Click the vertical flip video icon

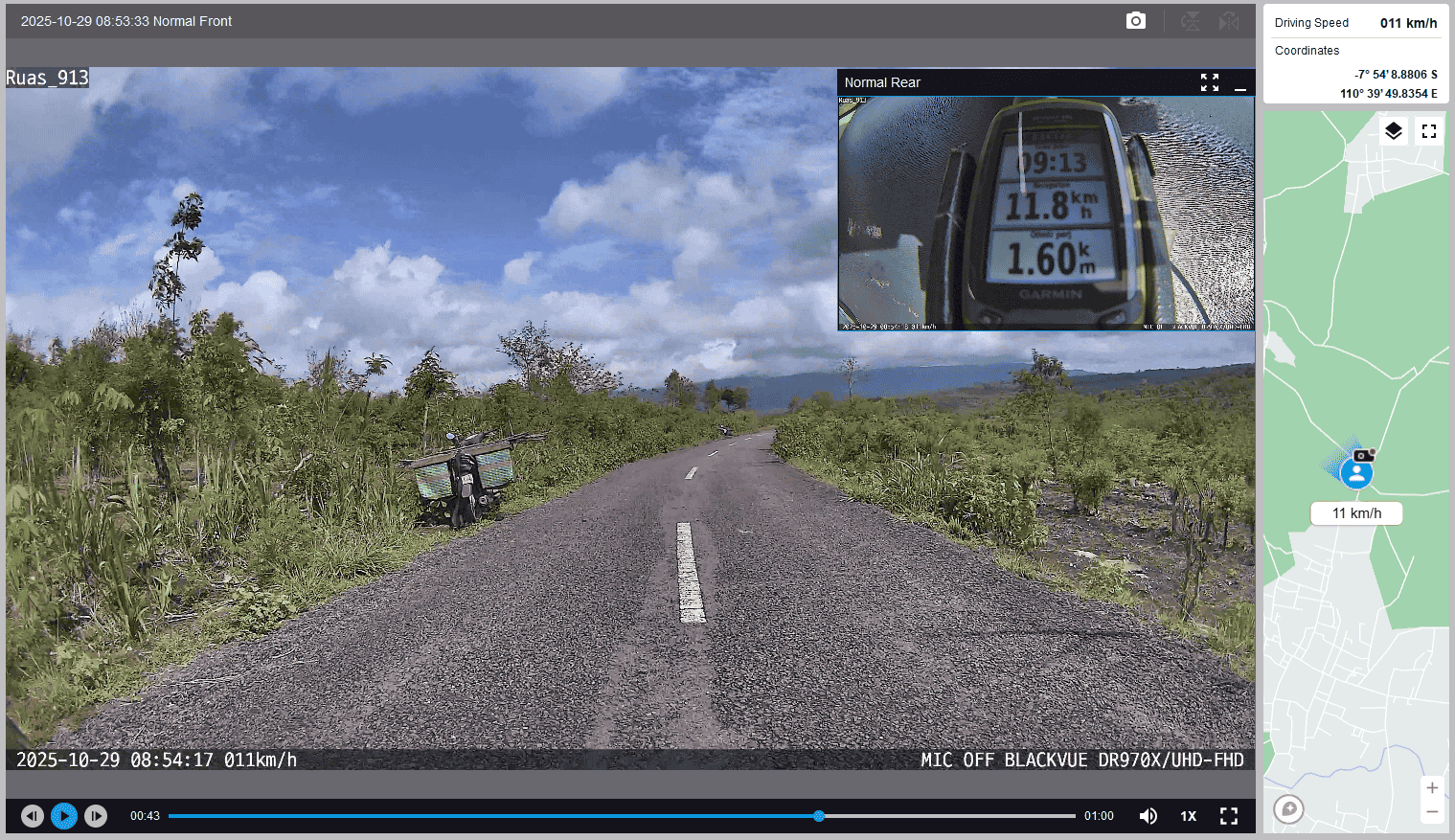pos(1190,21)
